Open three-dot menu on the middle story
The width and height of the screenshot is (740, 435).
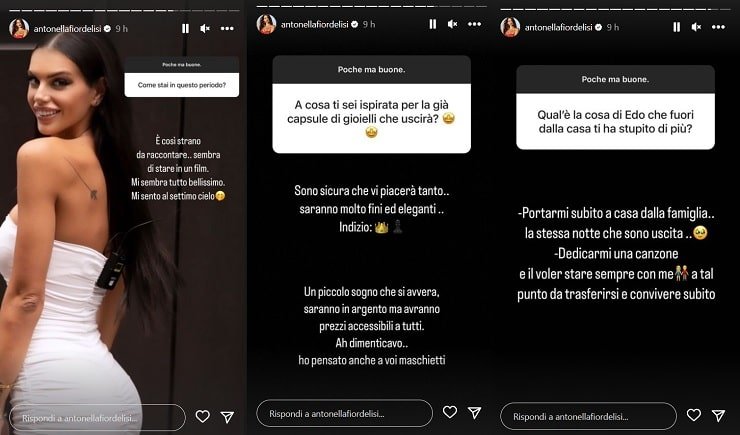click(474, 24)
